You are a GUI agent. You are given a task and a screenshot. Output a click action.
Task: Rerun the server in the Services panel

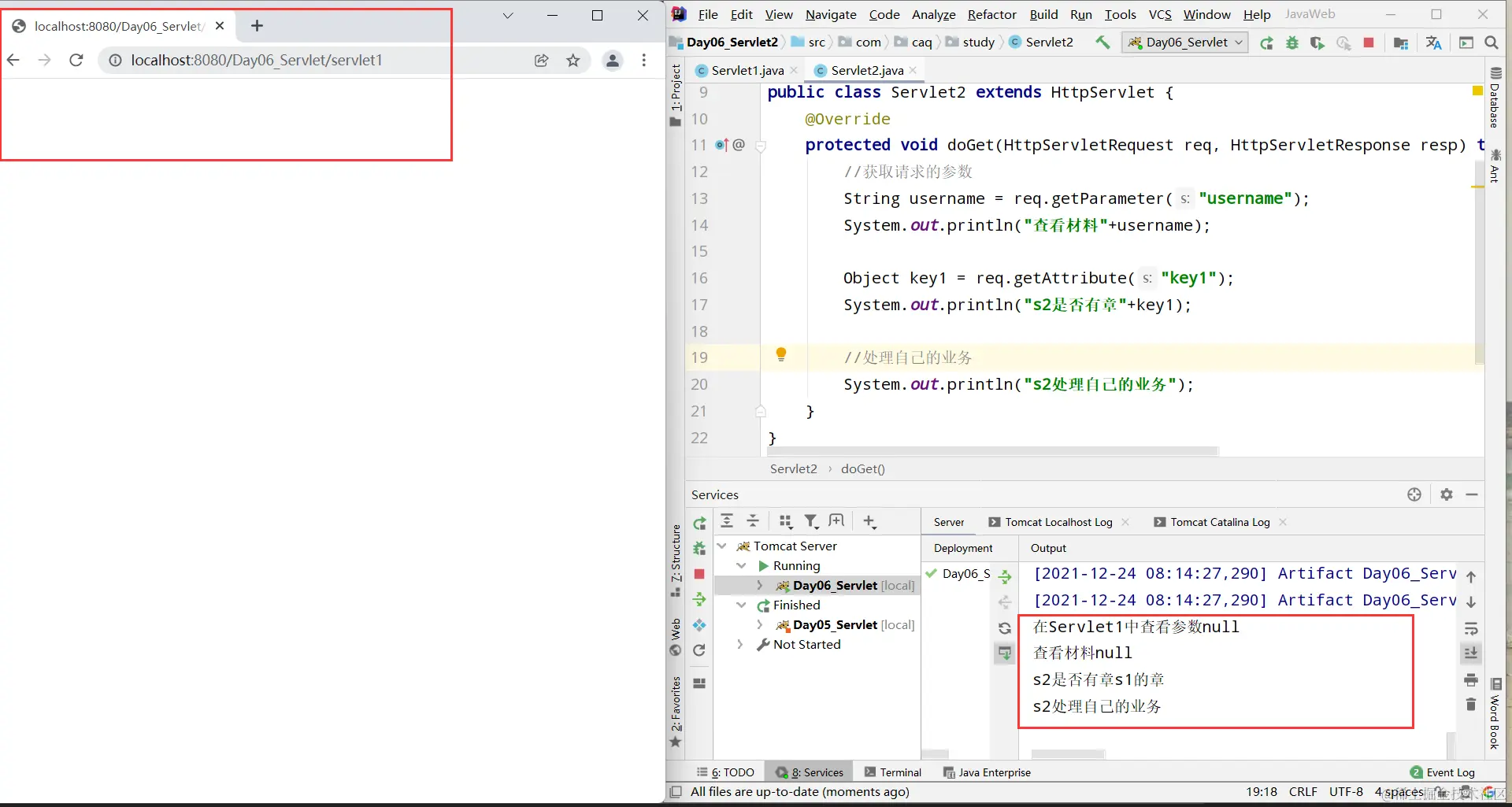click(699, 523)
